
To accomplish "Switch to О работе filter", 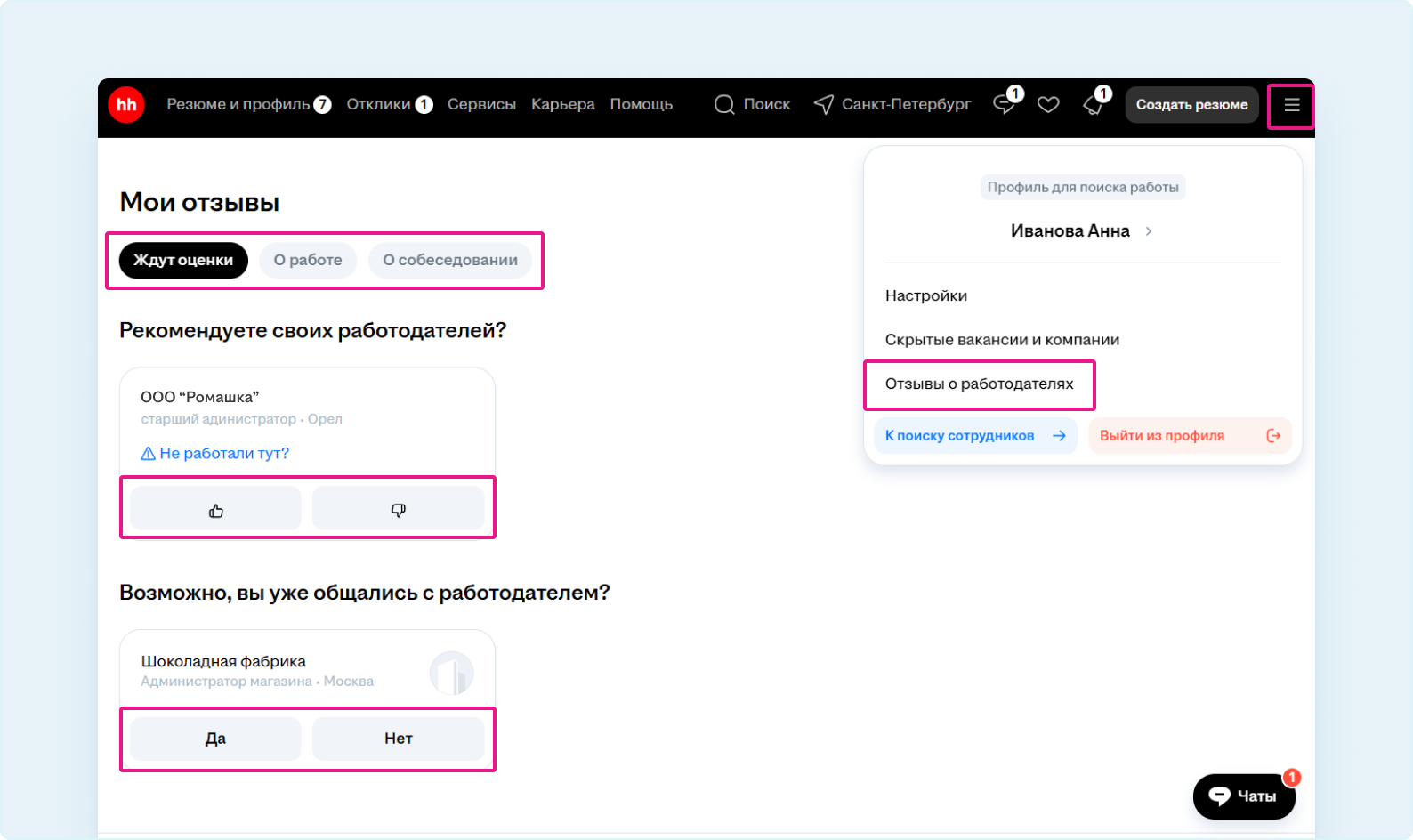I will tap(308, 261).
